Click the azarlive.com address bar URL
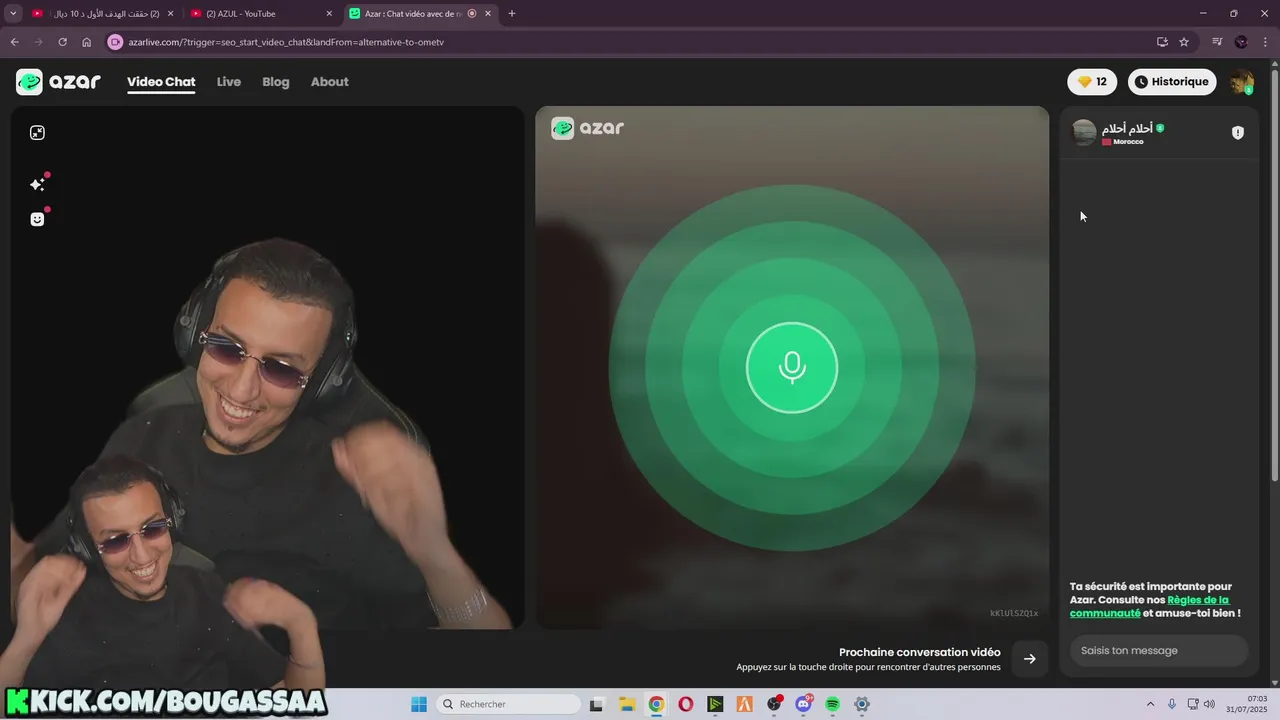Image resolution: width=1280 pixels, height=720 pixels. [x=286, y=42]
